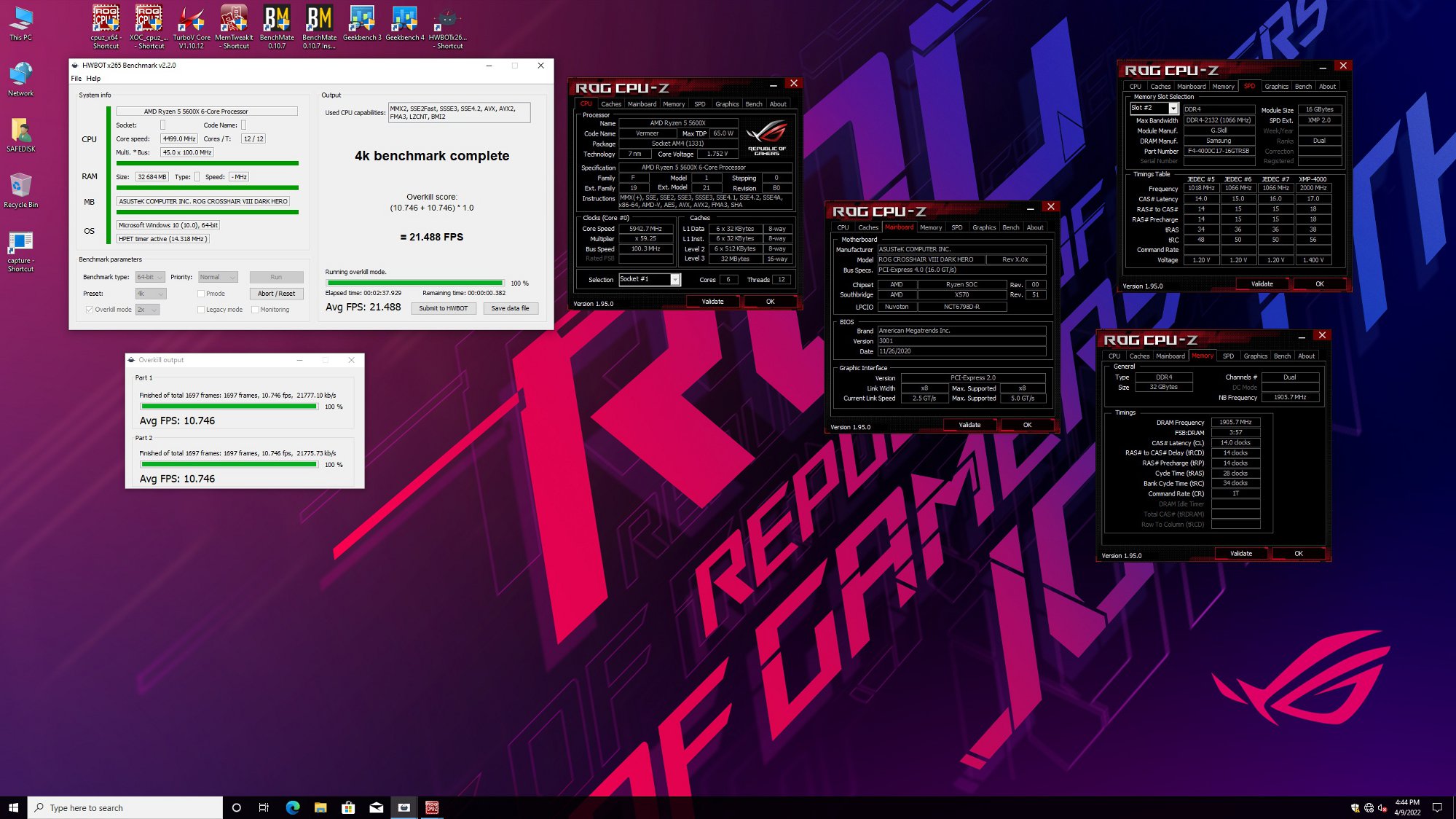This screenshot has height=819, width=1456.
Task: Open File Explorer from taskbar
Action: [x=320, y=807]
